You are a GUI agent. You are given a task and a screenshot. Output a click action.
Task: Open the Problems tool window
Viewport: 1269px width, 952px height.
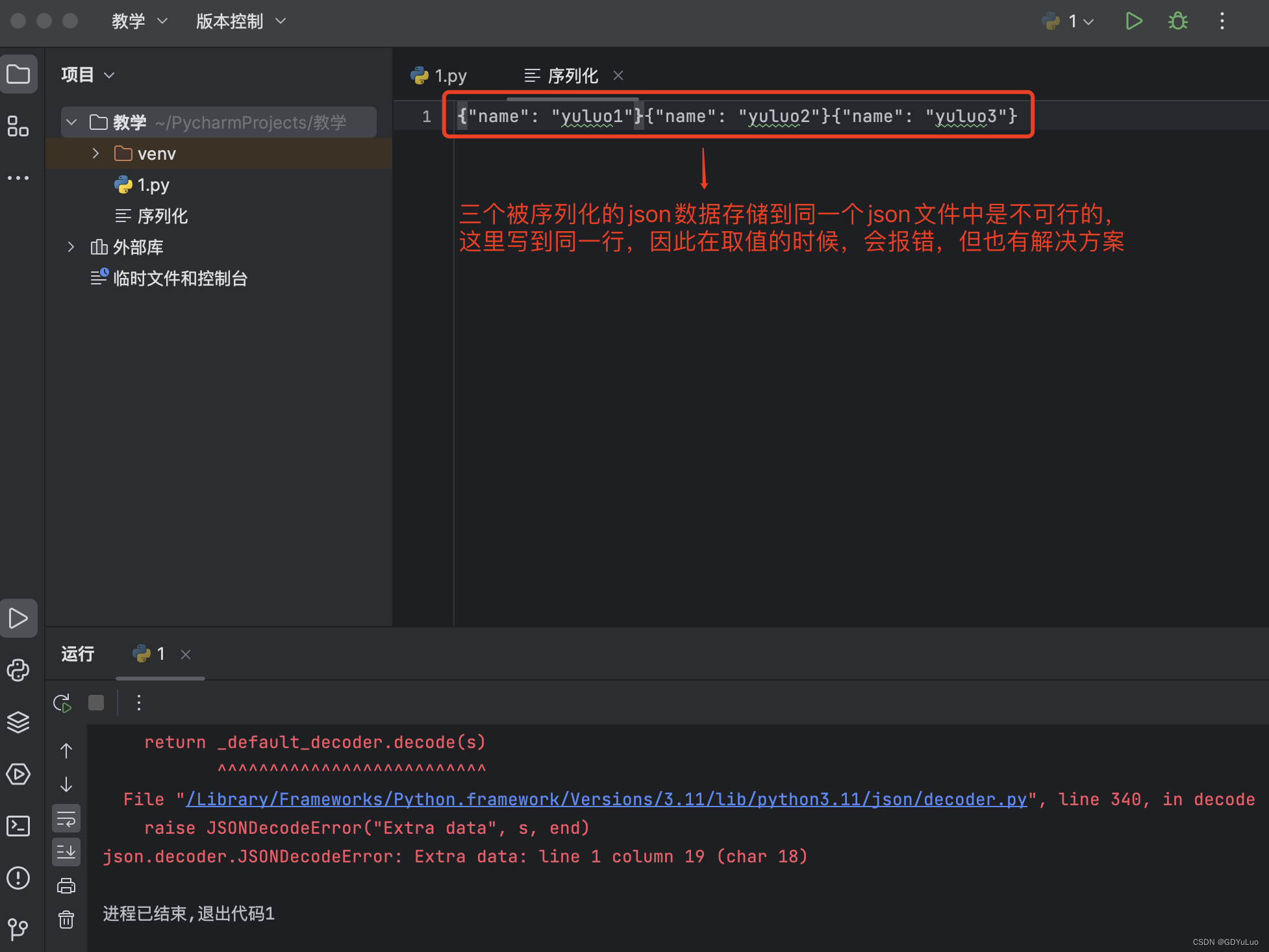18,878
